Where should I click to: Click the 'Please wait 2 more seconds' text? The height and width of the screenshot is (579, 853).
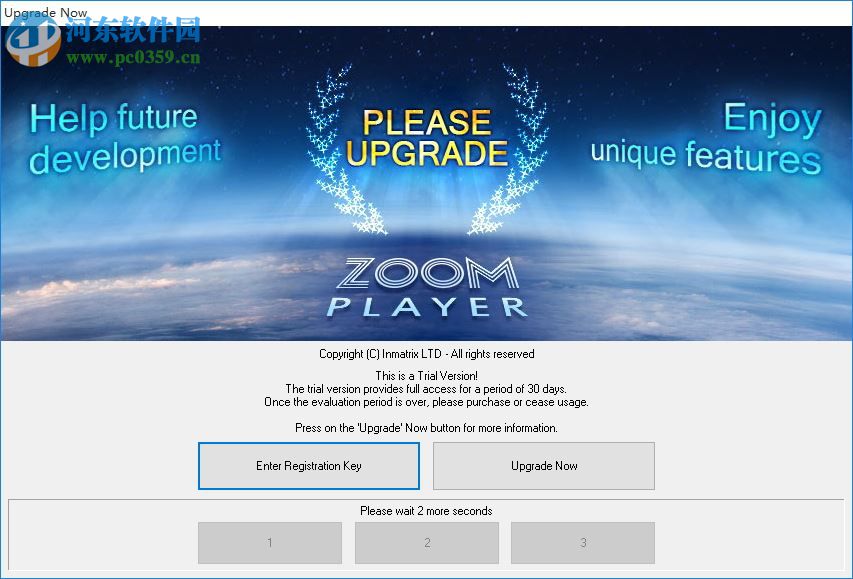[x=427, y=510]
